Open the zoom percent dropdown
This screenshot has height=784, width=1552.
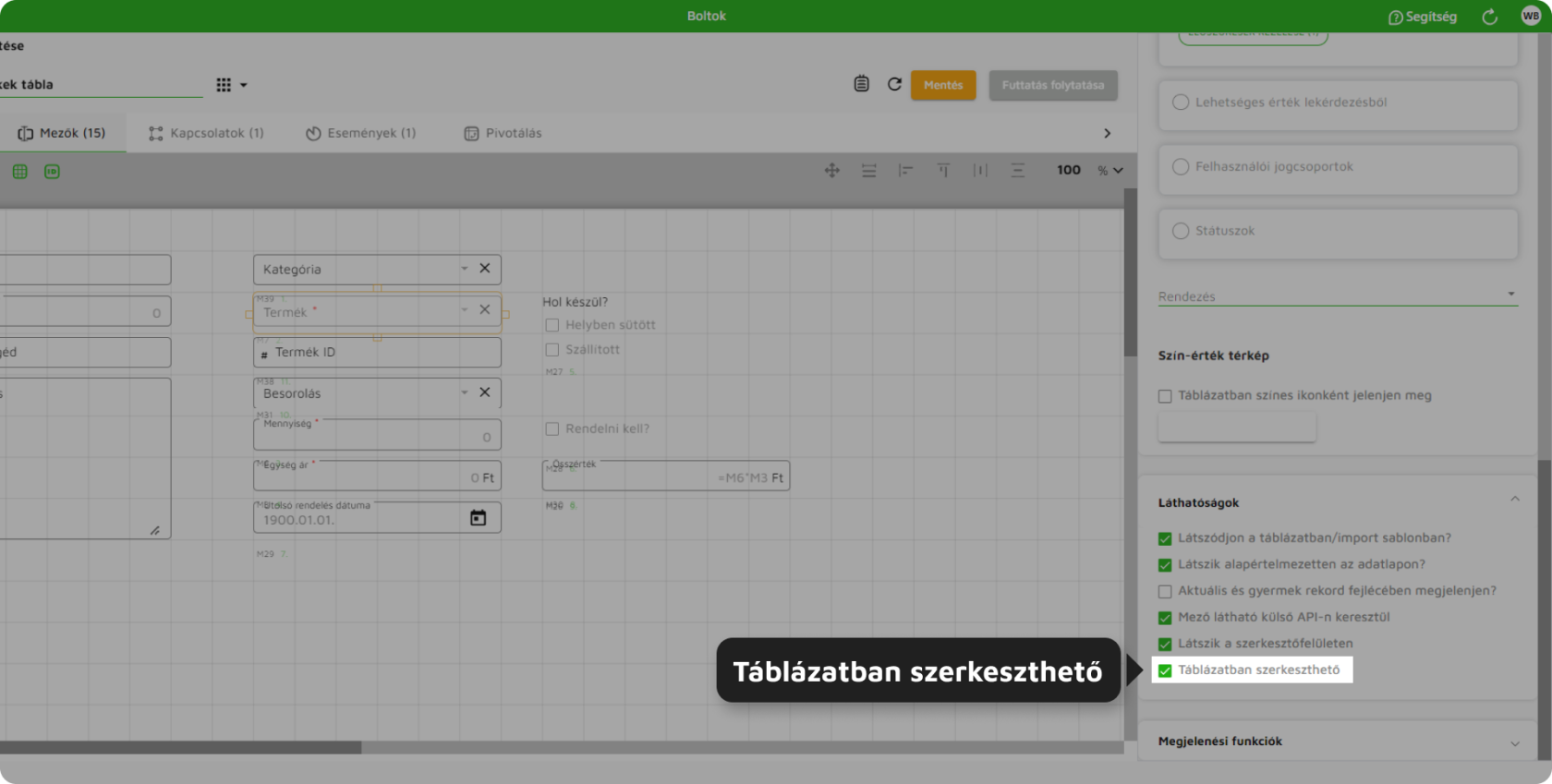click(x=1110, y=171)
